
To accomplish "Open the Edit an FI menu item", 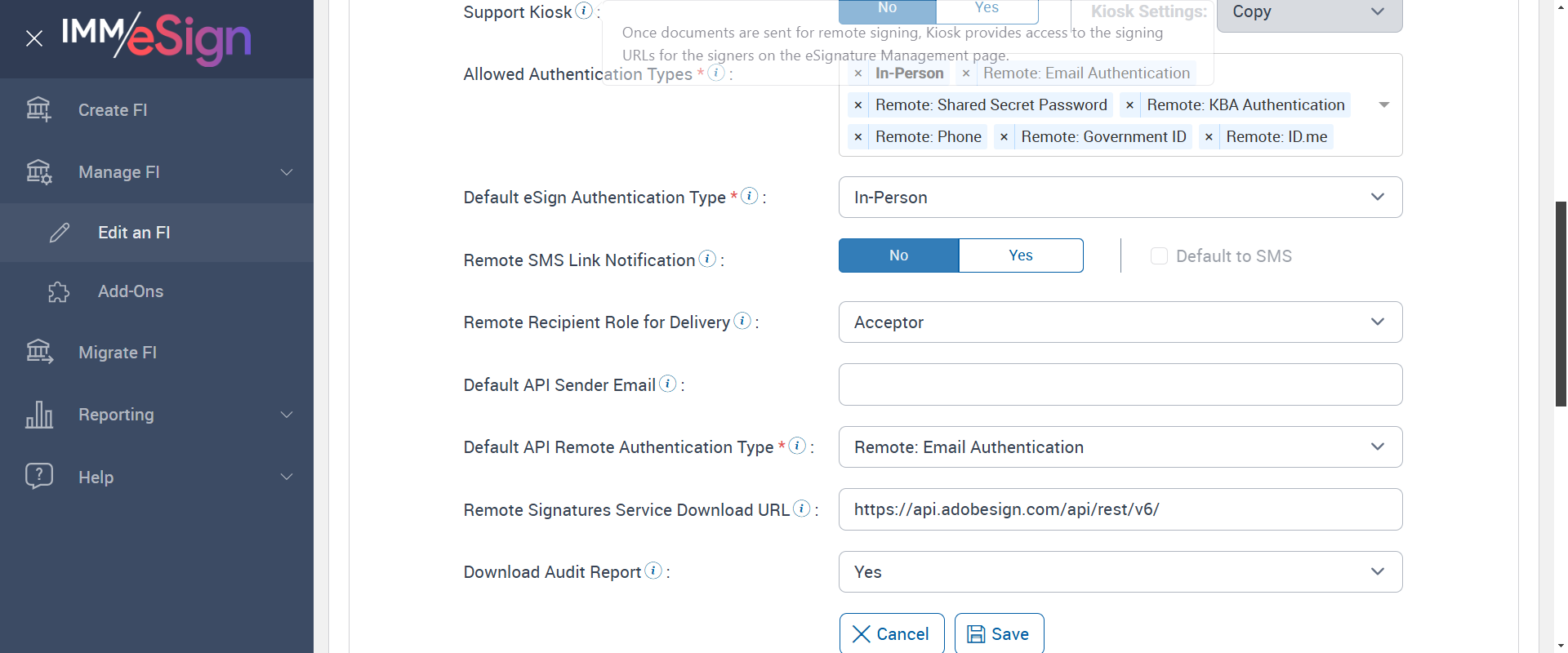I will pos(134,233).
